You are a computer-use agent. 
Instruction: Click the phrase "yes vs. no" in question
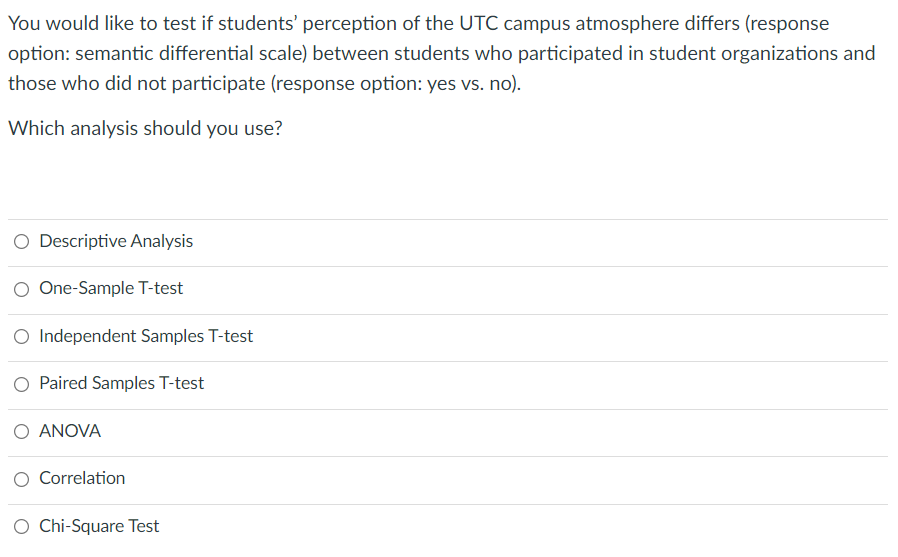(x=470, y=83)
